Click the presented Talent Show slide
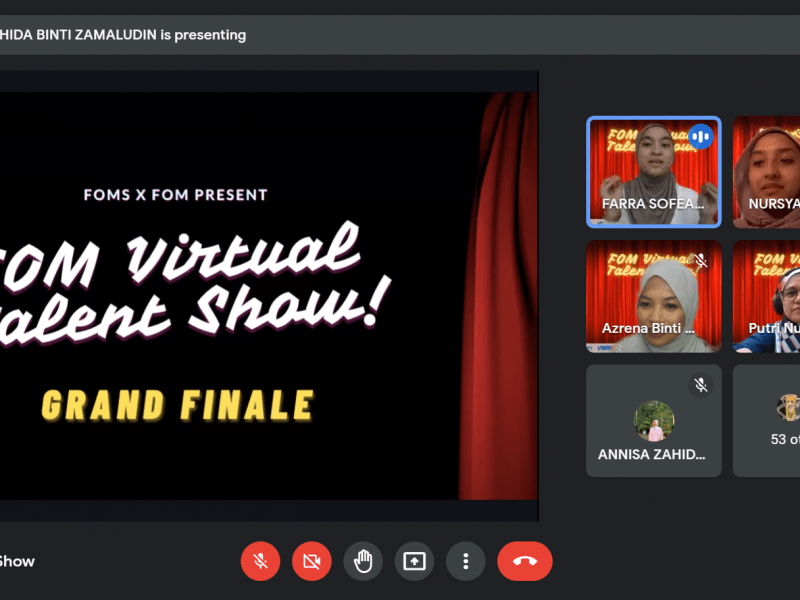Image resolution: width=800 pixels, height=600 pixels. (x=269, y=296)
